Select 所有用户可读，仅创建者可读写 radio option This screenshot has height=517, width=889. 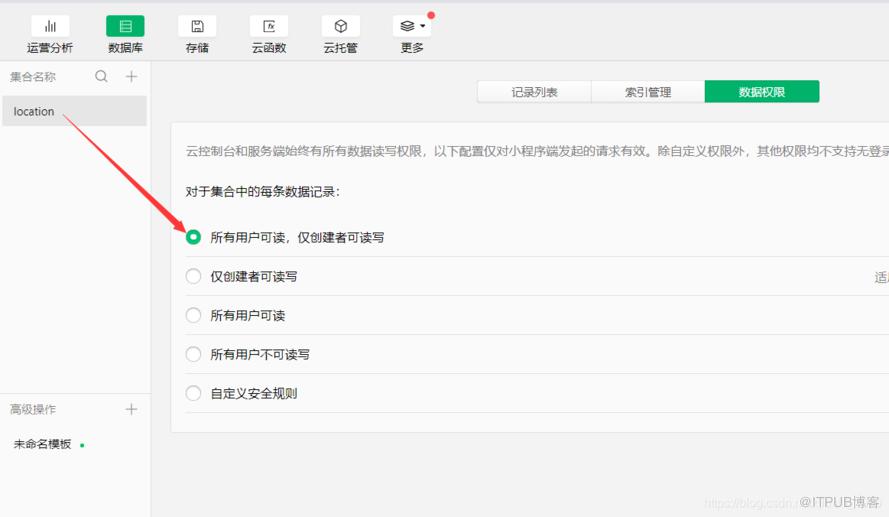coord(193,237)
